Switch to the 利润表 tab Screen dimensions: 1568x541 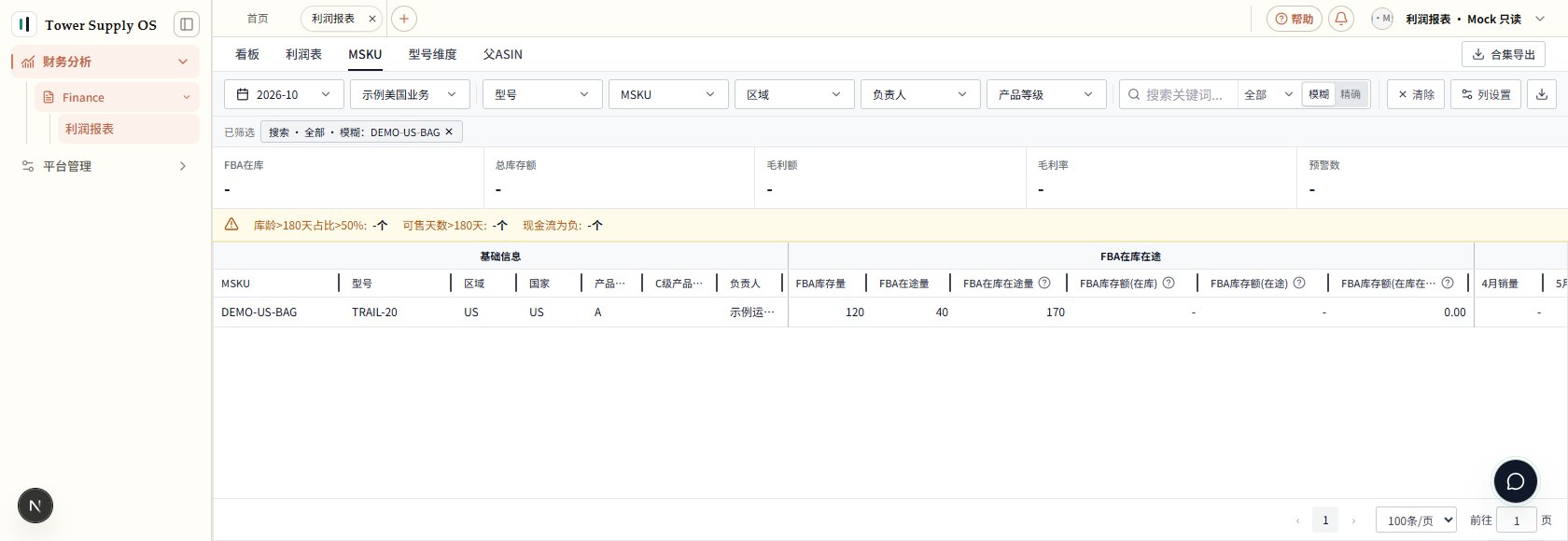pyautogui.click(x=303, y=54)
